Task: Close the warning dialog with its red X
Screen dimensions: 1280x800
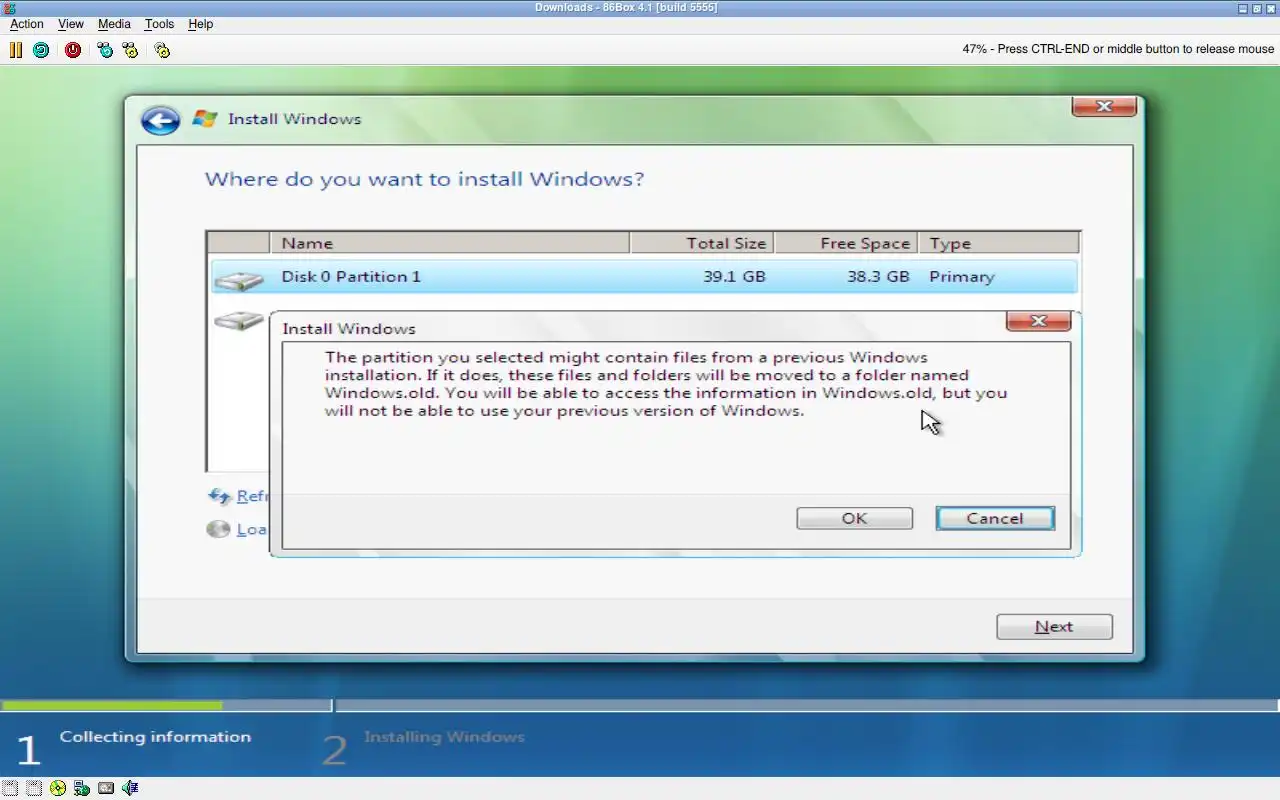Action: tap(1038, 321)
